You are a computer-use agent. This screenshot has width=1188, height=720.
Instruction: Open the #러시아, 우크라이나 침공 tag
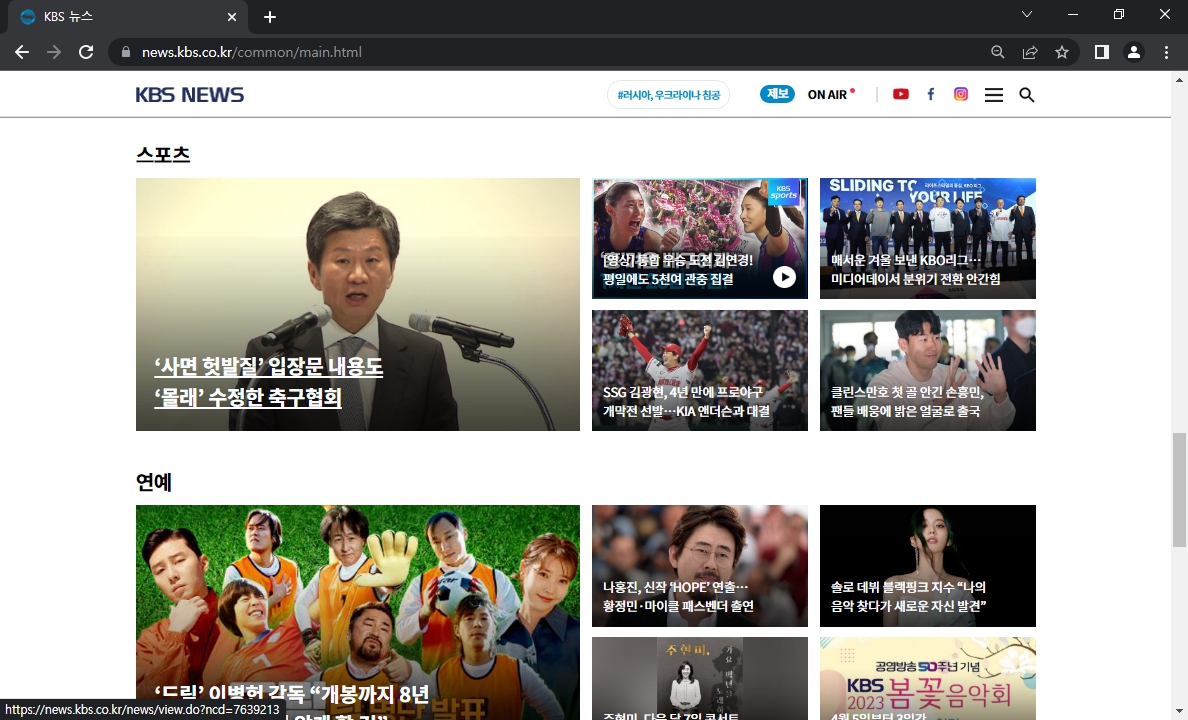(x=668, y=95)
